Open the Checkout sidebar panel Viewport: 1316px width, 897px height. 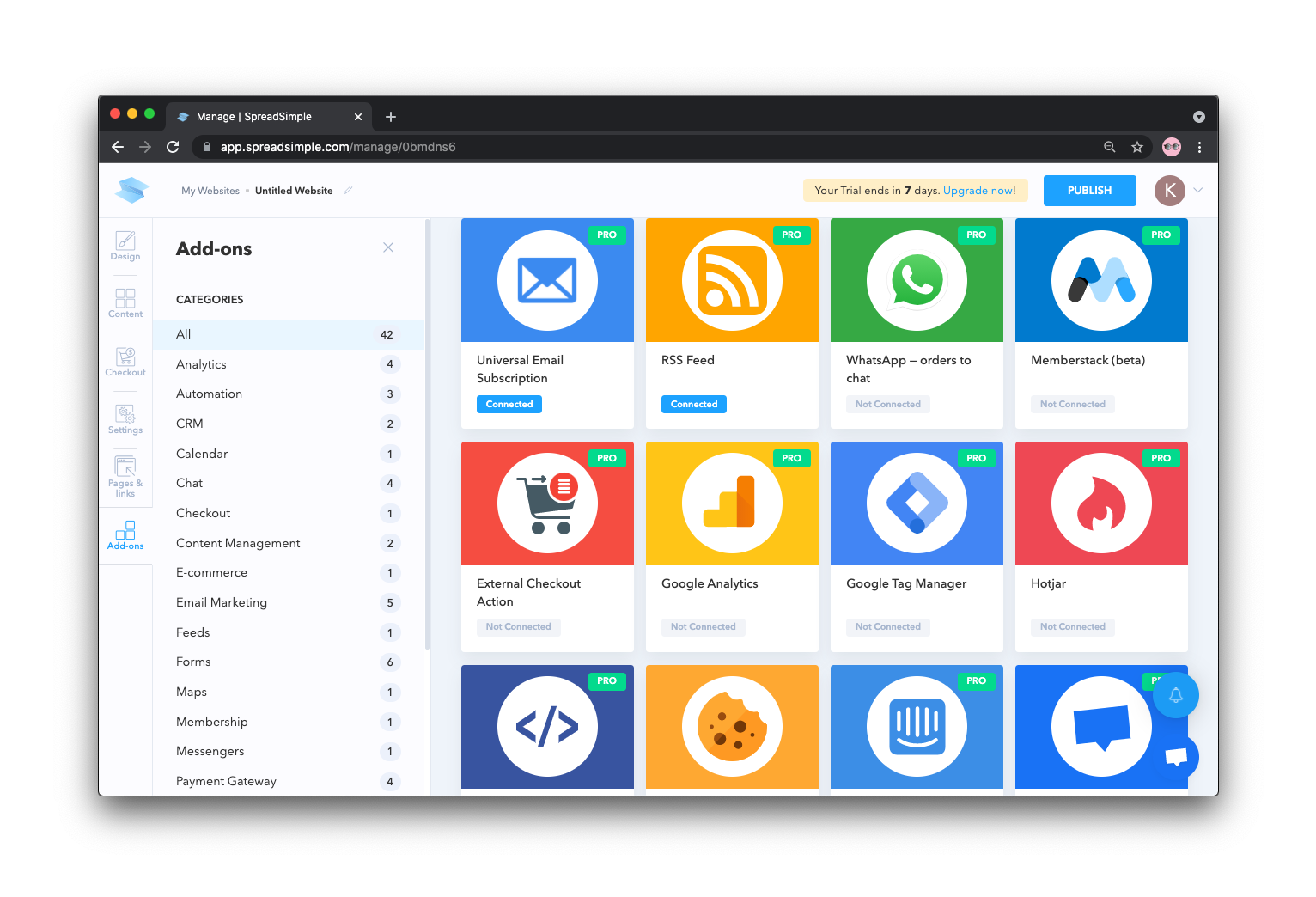click(125, 362)
